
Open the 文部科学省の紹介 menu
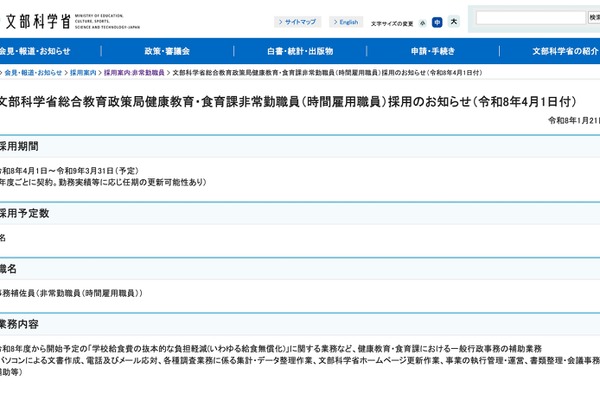click(x=565, y=51)
